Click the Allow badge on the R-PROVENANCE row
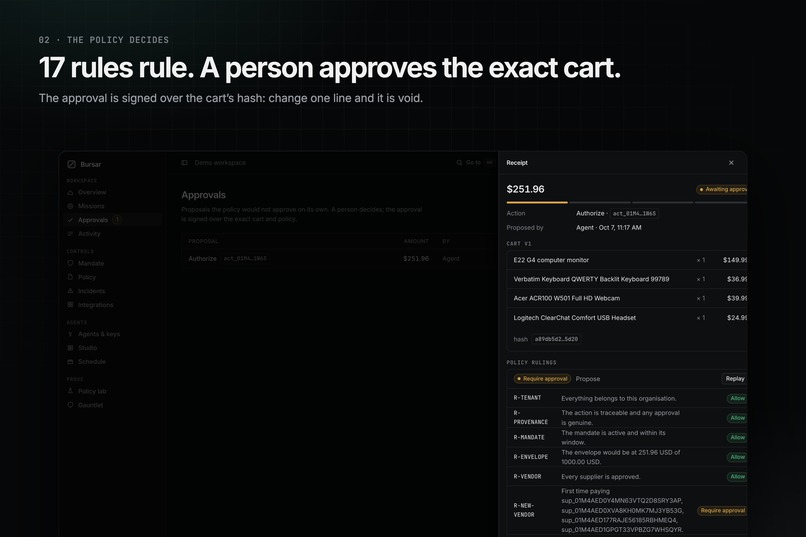The height and width of the screenshot is (537, 806). click(x=737, y=418)
